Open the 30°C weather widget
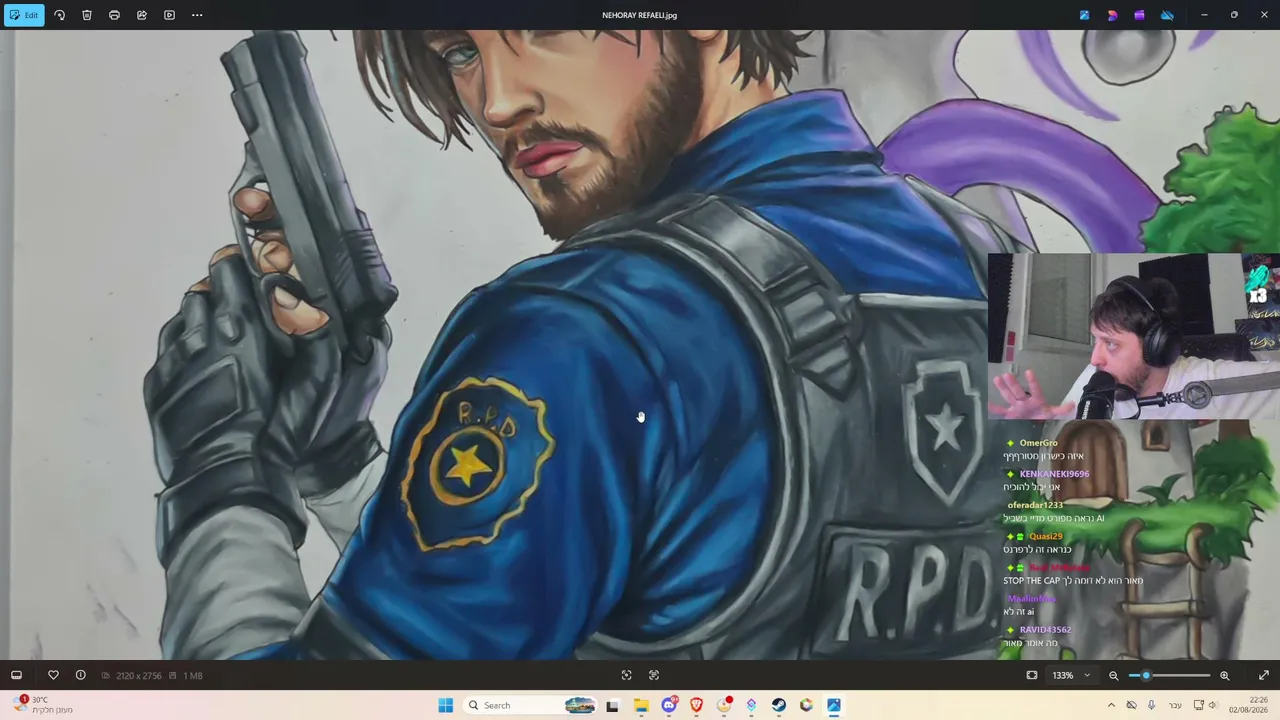 click(x=42, y=705)
